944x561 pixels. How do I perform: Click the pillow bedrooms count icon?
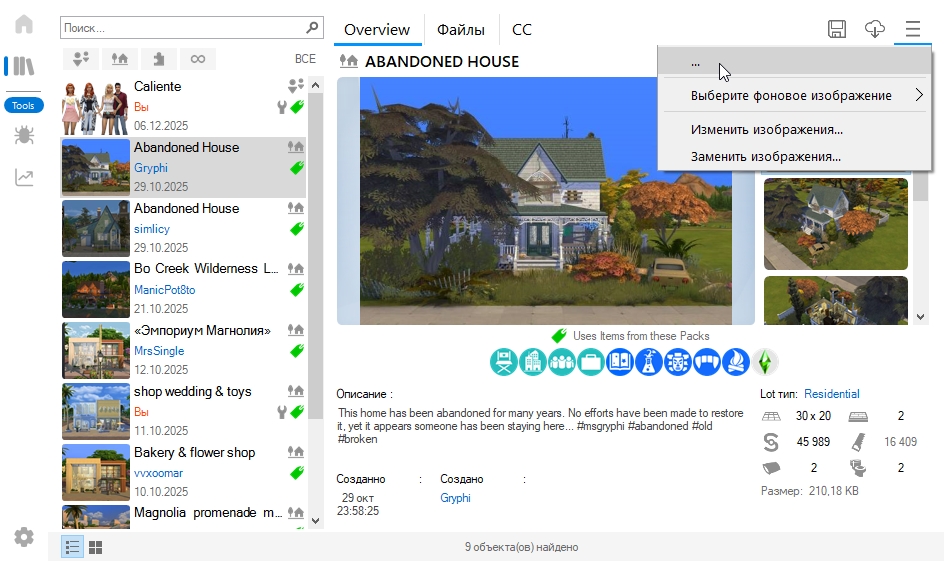pos(771,468)
